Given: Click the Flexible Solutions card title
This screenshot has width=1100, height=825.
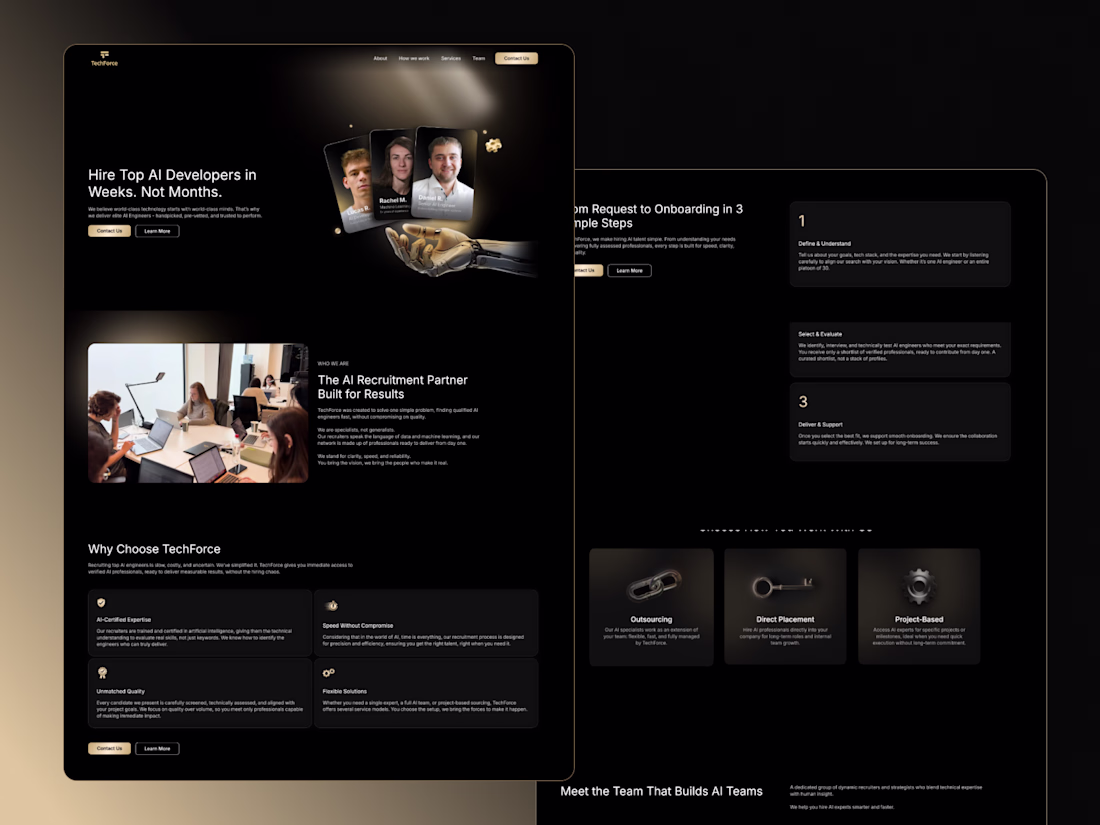Looking at the screenshot, I should point(344,691).
